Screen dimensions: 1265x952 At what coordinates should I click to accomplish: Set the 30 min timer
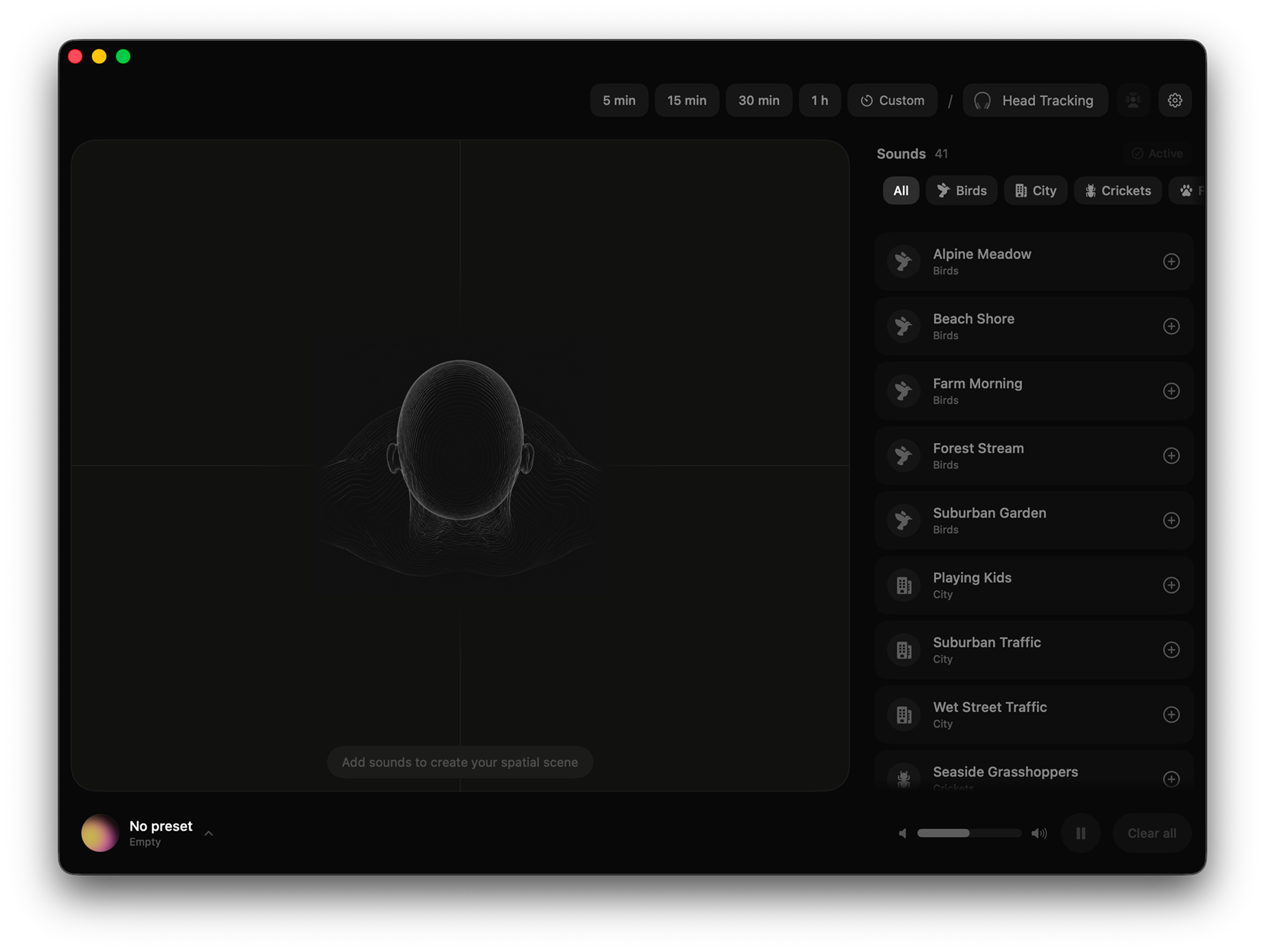coord(759,100)
